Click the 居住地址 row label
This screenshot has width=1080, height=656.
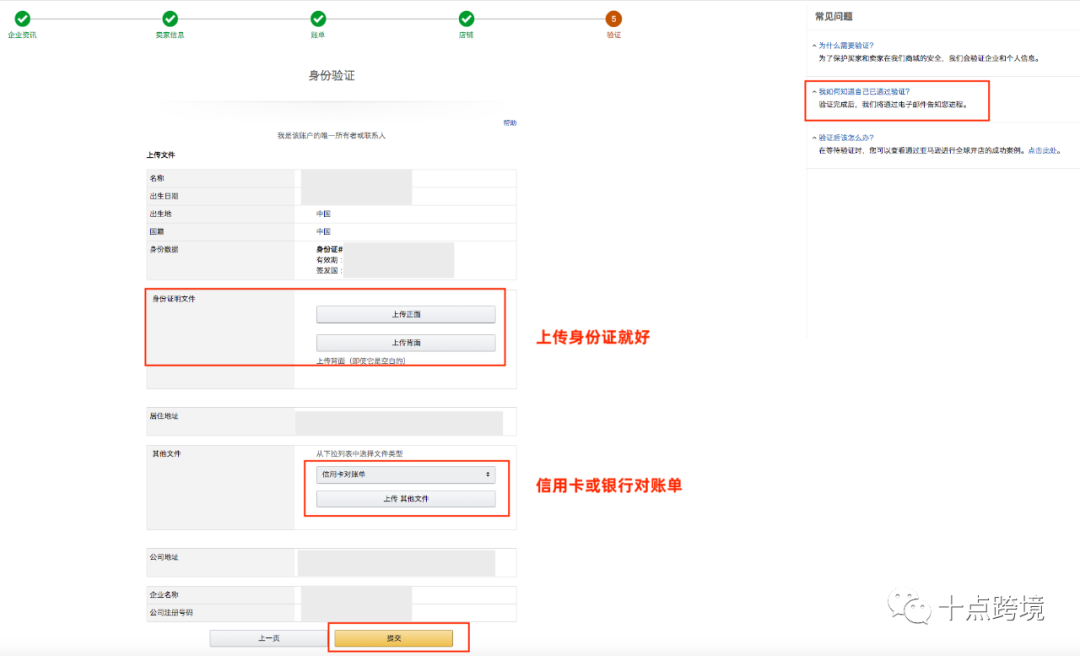(164, 416)
